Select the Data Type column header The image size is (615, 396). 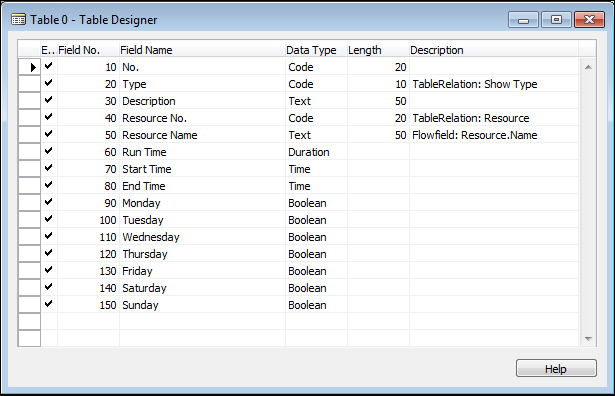(316, 50)
